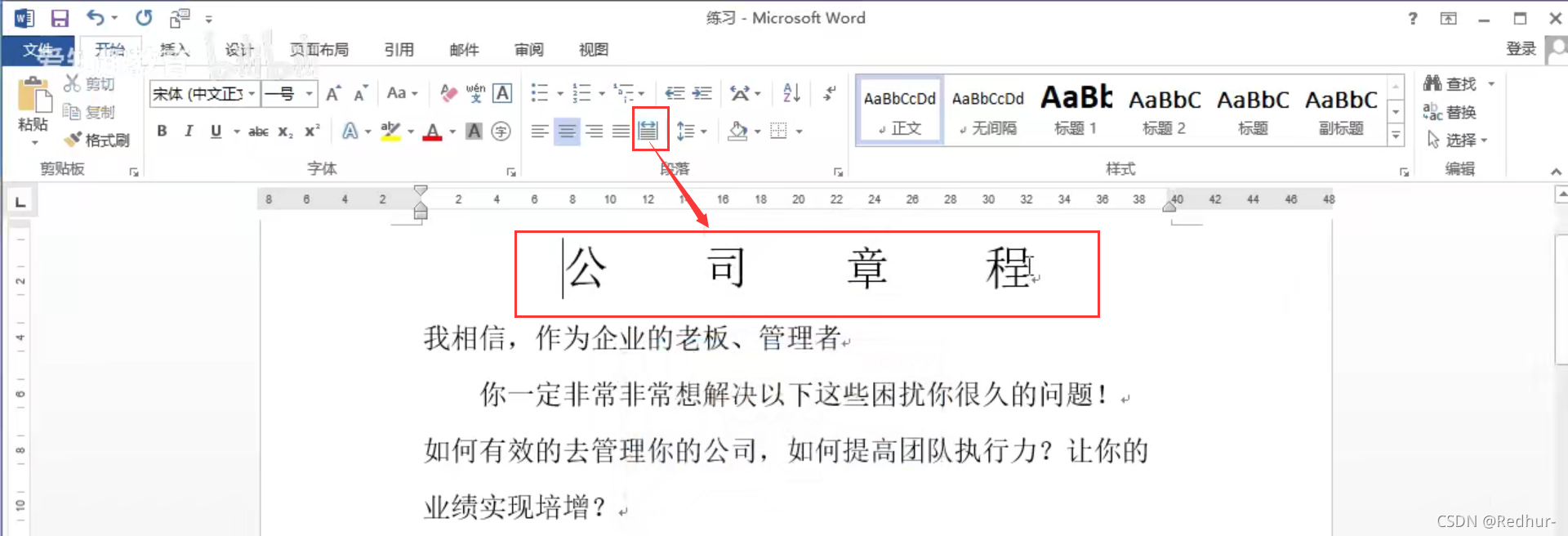Increase paragraph indent

[x=702, y=93]
